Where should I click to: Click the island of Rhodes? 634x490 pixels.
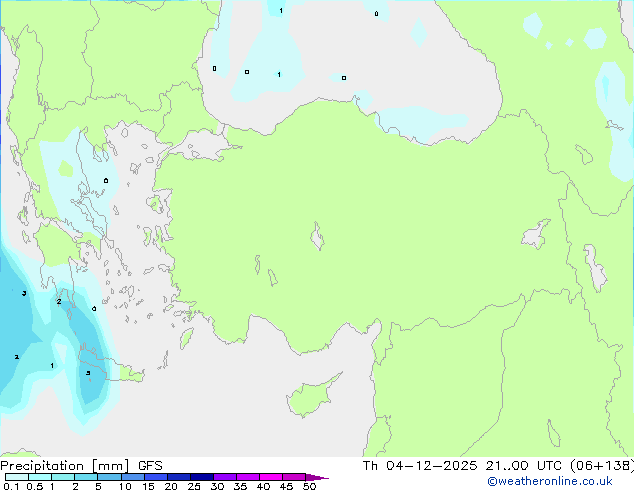[186, 339]
